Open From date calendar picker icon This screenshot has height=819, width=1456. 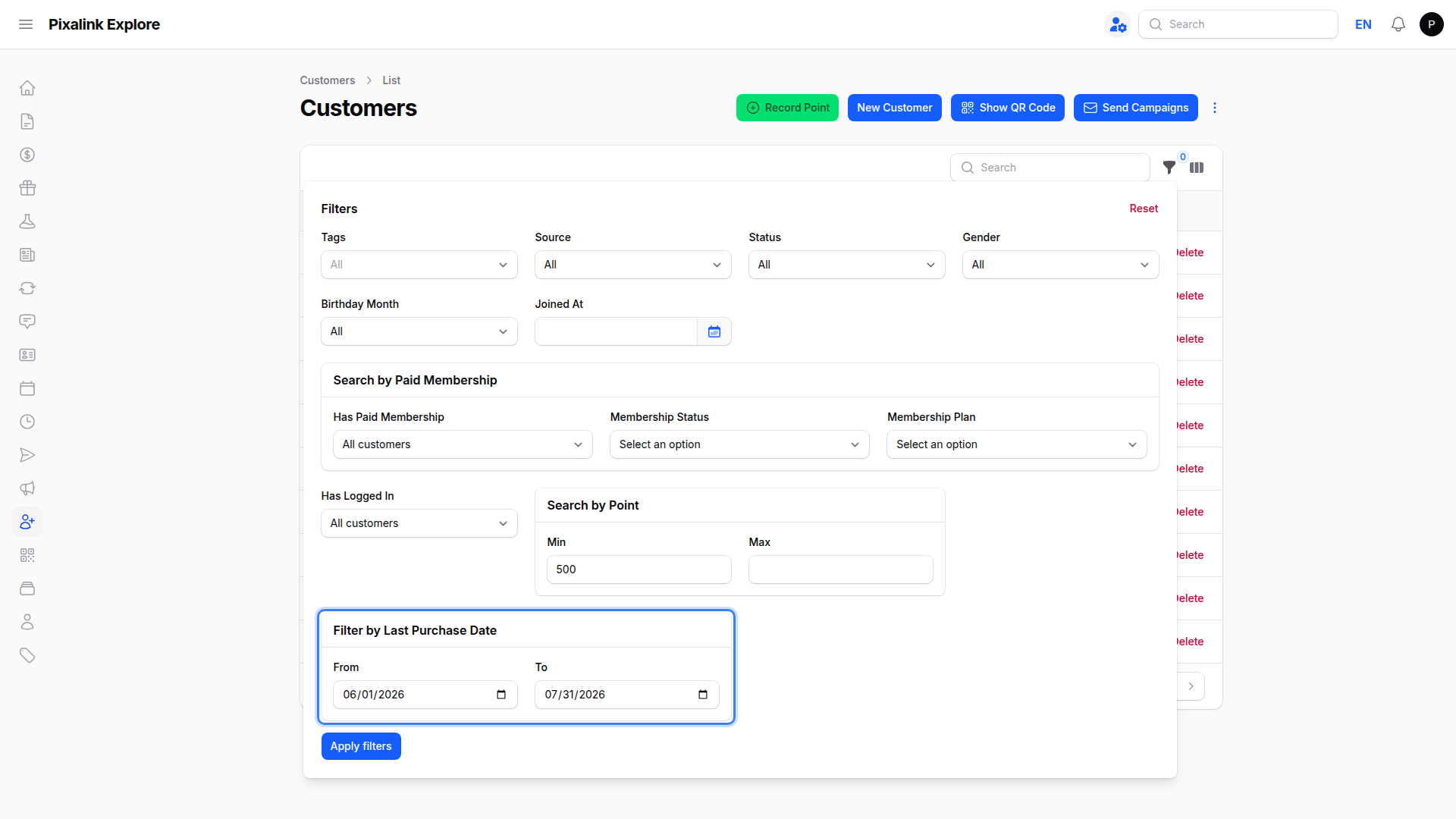501,695
